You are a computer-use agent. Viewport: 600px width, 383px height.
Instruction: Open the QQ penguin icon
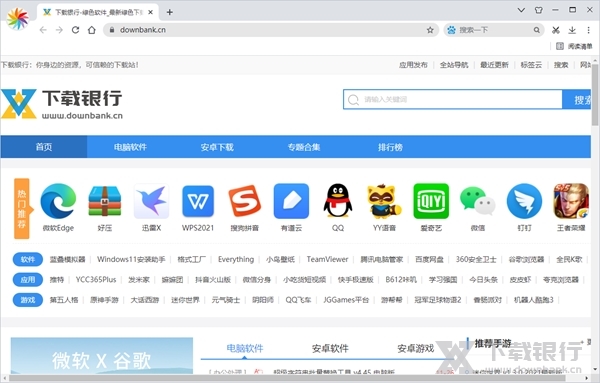(x=338, y=201)
